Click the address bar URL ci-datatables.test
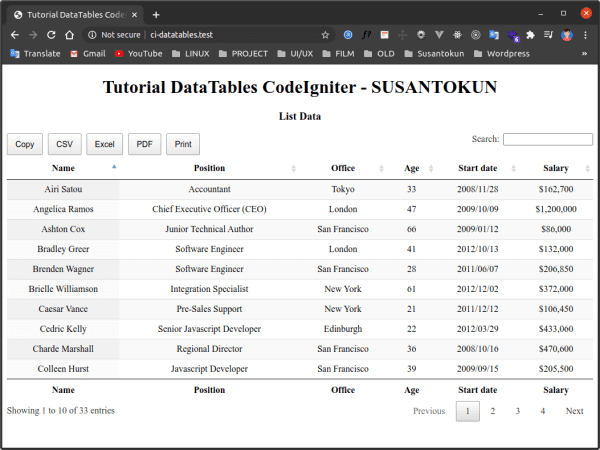Viewport: 600px width, 450px height. 181,35
